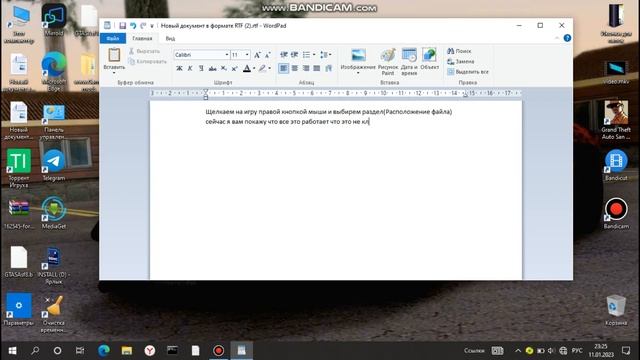The height and width of the screenshot is (360, 640).
Task: Click the Save icon in quick access toolbar
Action: click(122, 26)
